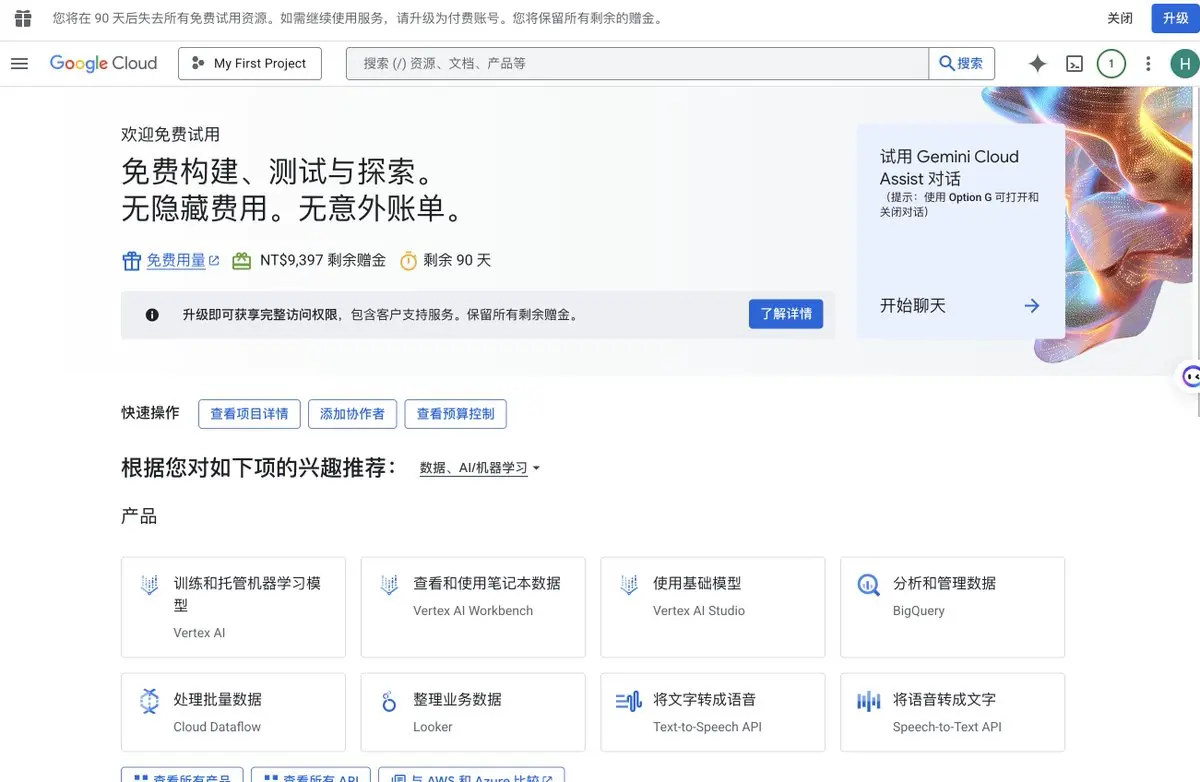Click the Vertex AI Workbench card icon
Viewport: 1200px width, 782px height.
click(x=390, y=585)
